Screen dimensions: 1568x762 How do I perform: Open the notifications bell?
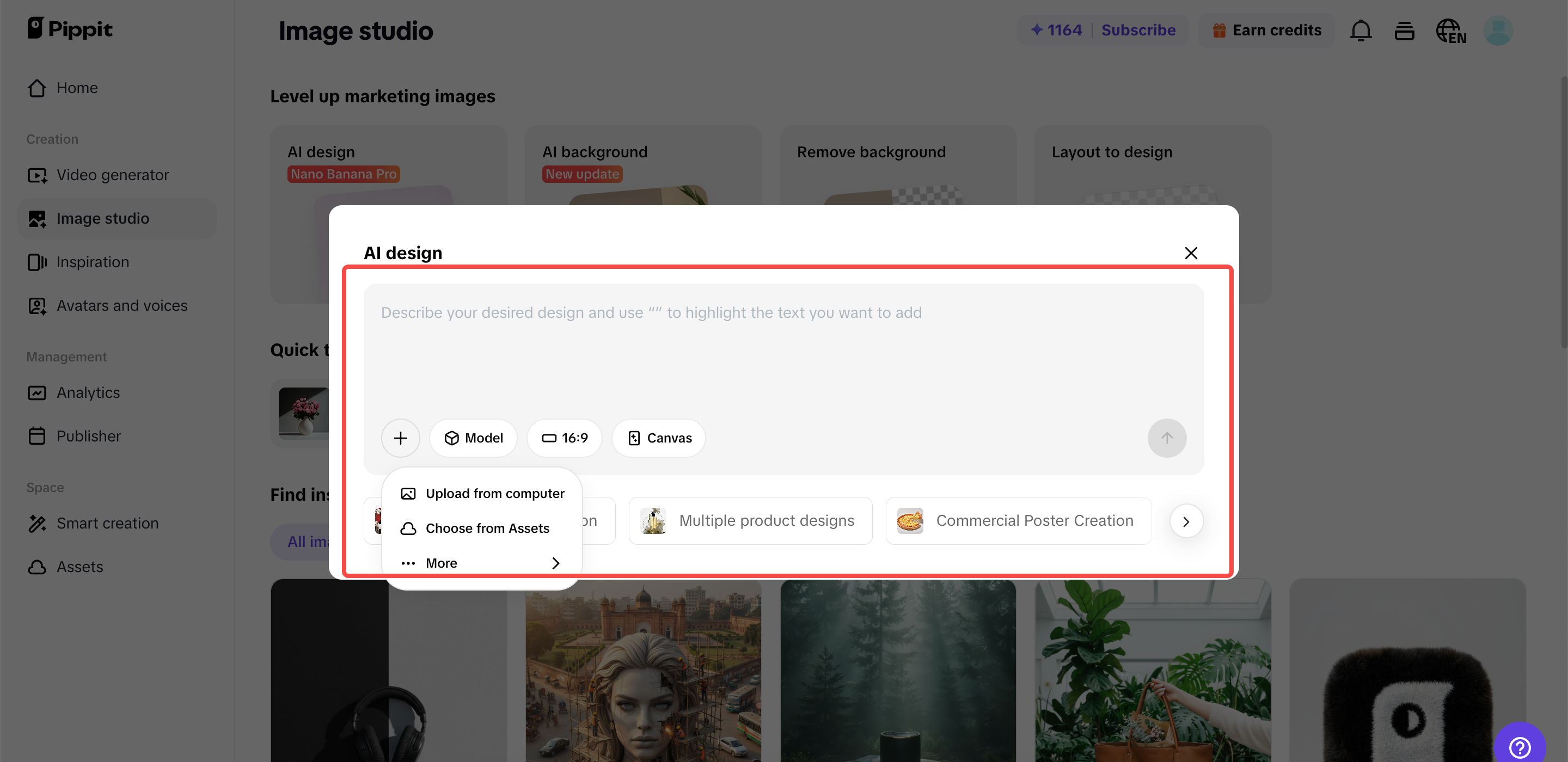[x=1361, y=30]
